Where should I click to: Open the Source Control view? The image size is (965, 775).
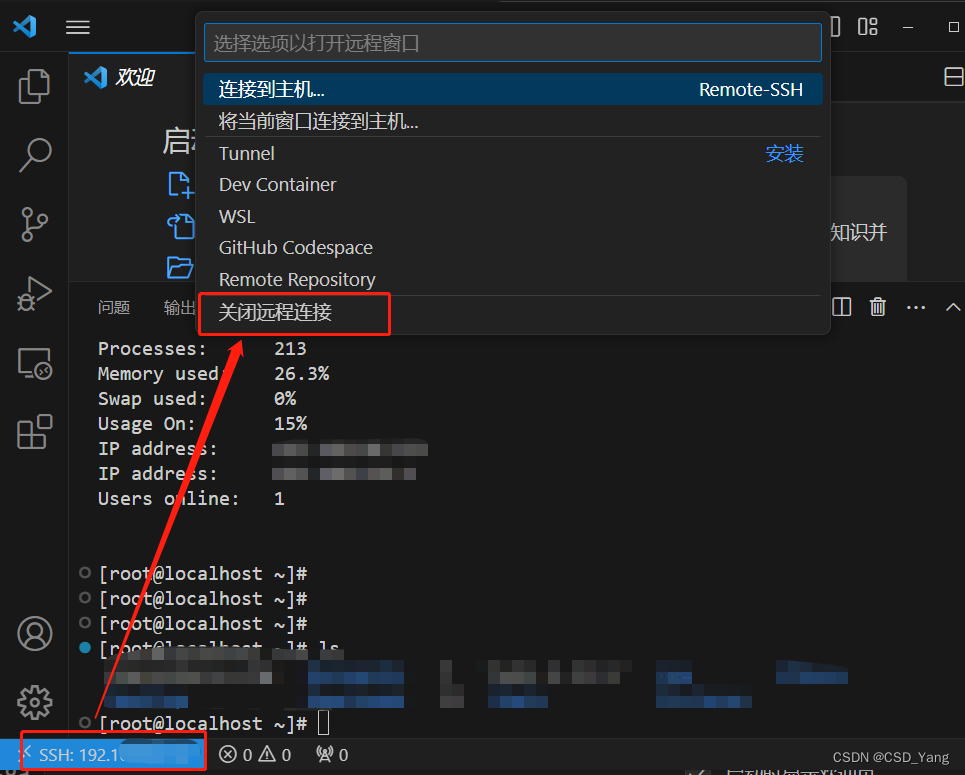click(x=34, y=224)
